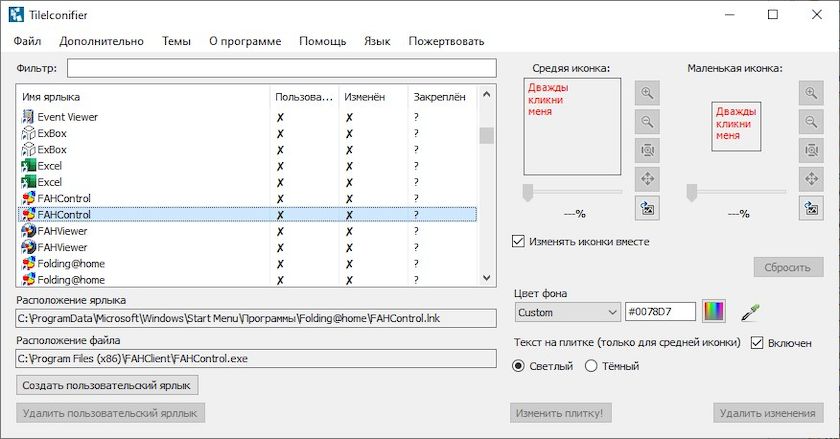The height and width of the screenshot is (439, 840).
Task: Click into the 'Фильтр' text field
Action: coord(281,68)
